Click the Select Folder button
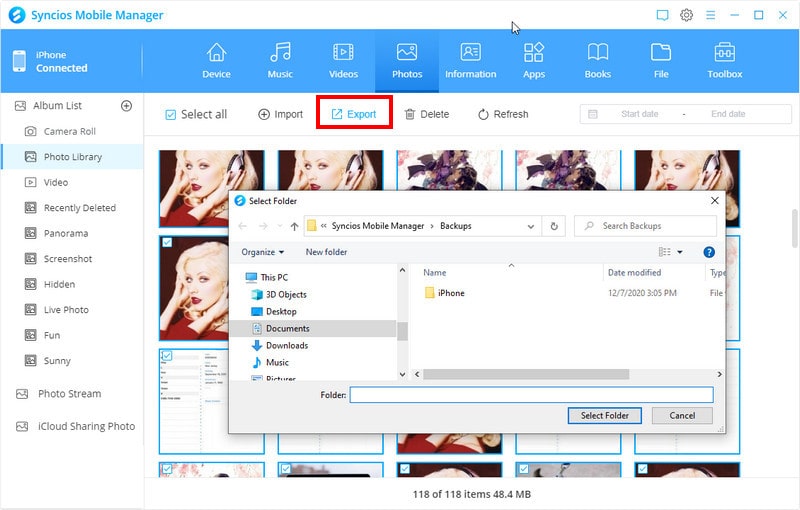This screenshot has height=510, width=800. point(605,416)
